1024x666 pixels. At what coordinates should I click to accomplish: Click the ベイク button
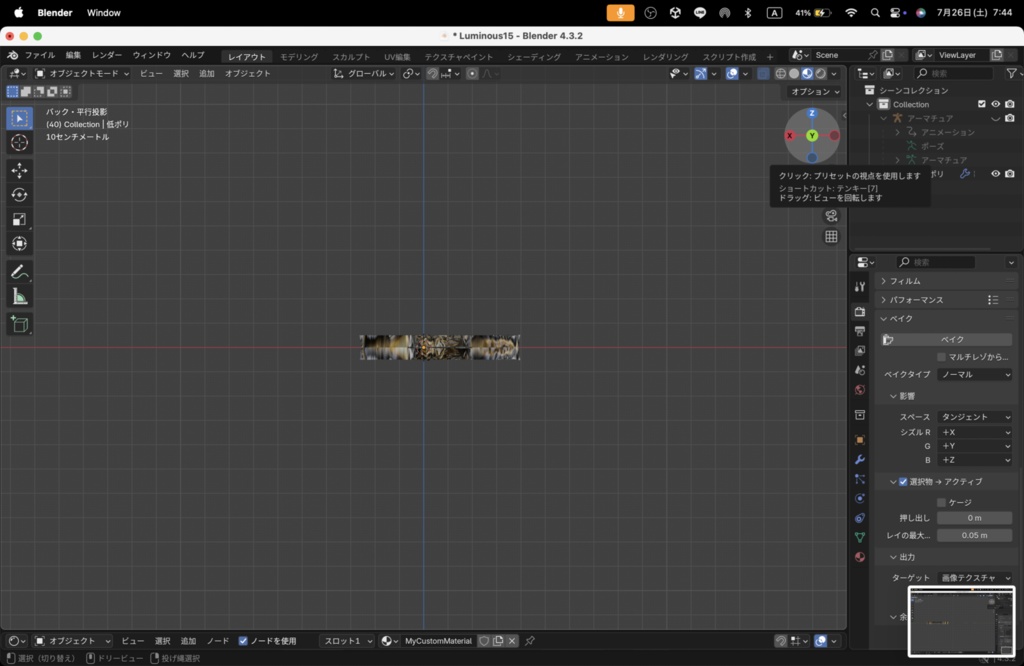tap(952, 340)
